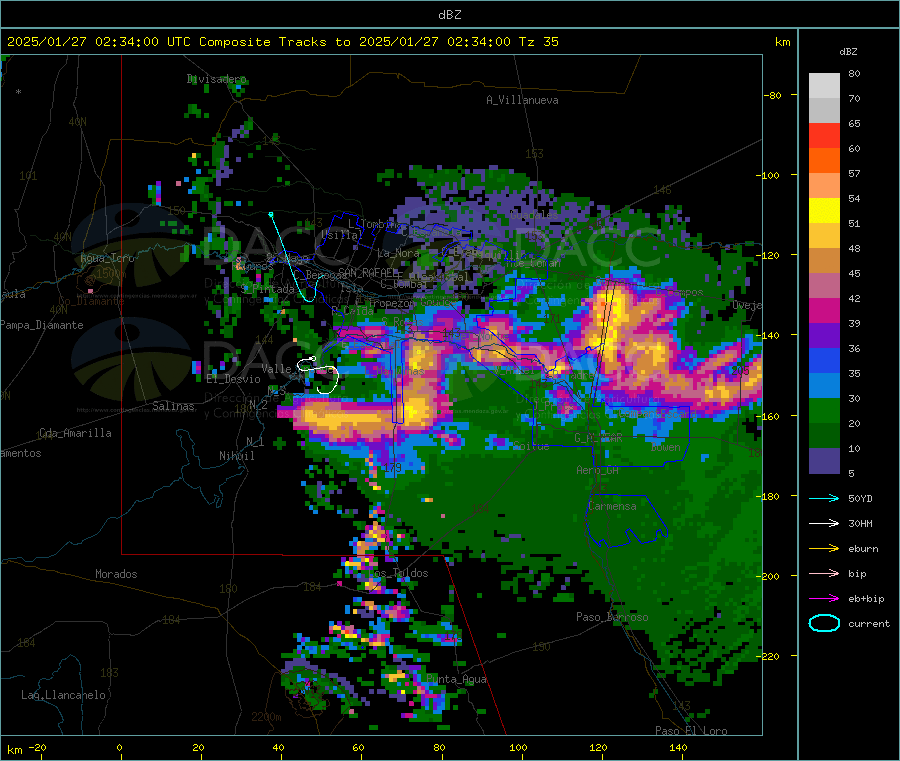Image resolution: width=900 pixels, height=761 pixels.
Task: Click the white 30HM arrow icon
Action: 824,523
